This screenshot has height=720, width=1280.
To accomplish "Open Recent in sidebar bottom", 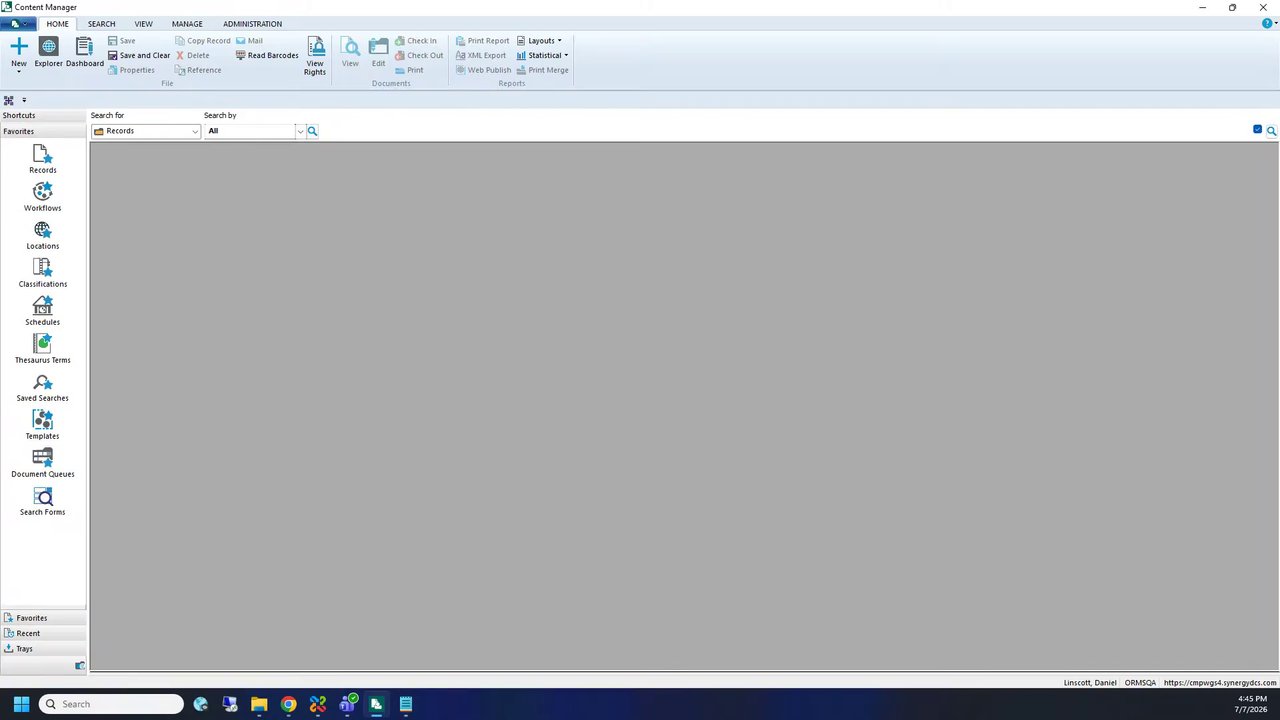I will tap(43, 634).
